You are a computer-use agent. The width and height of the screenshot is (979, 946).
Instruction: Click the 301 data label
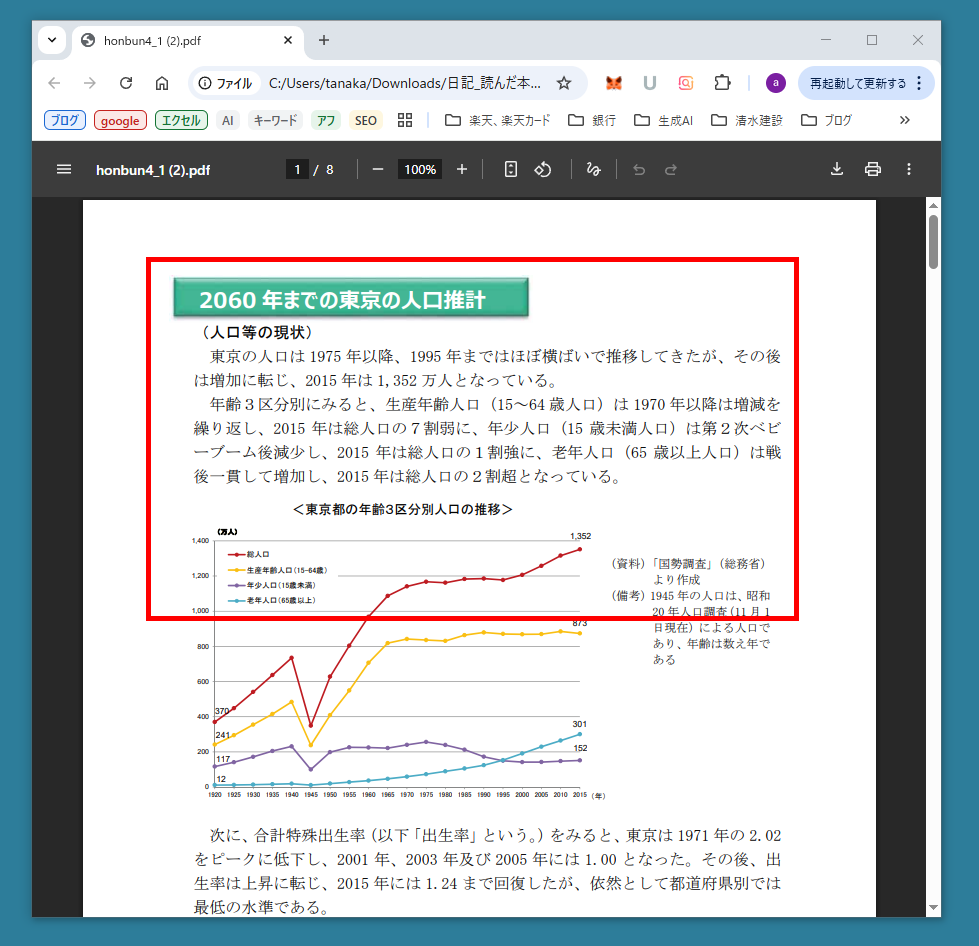579,724
